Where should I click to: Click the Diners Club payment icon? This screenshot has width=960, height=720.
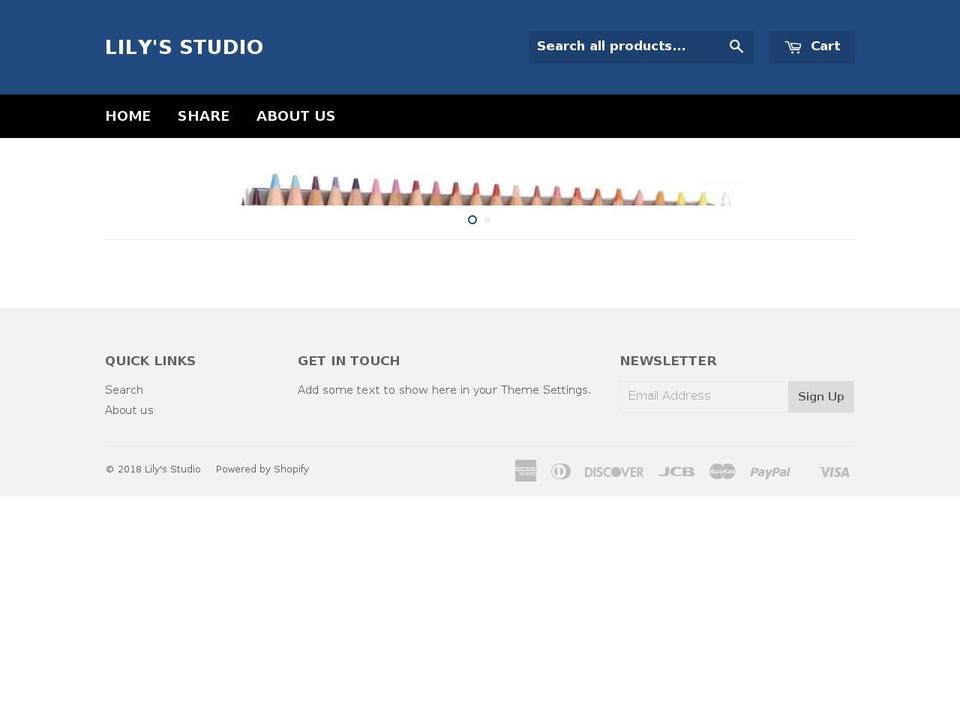(561, 471)
